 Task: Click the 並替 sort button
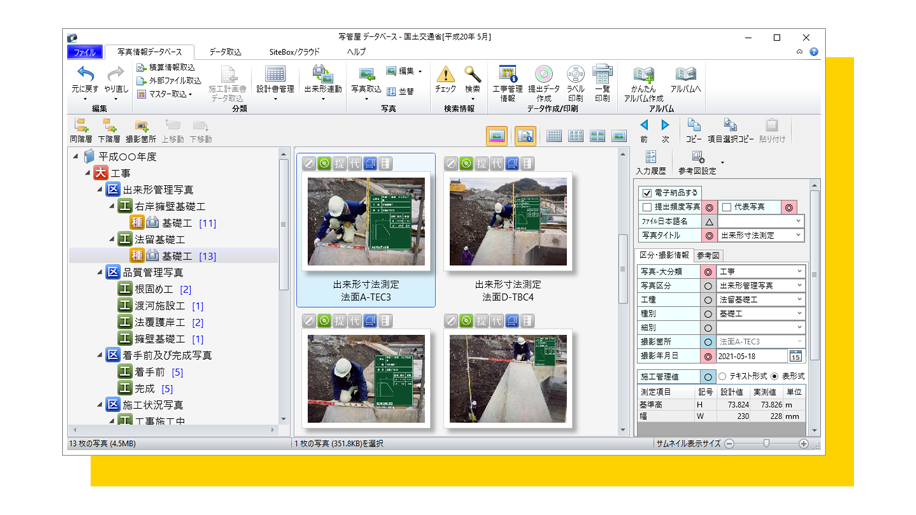(x=400, y=92)
